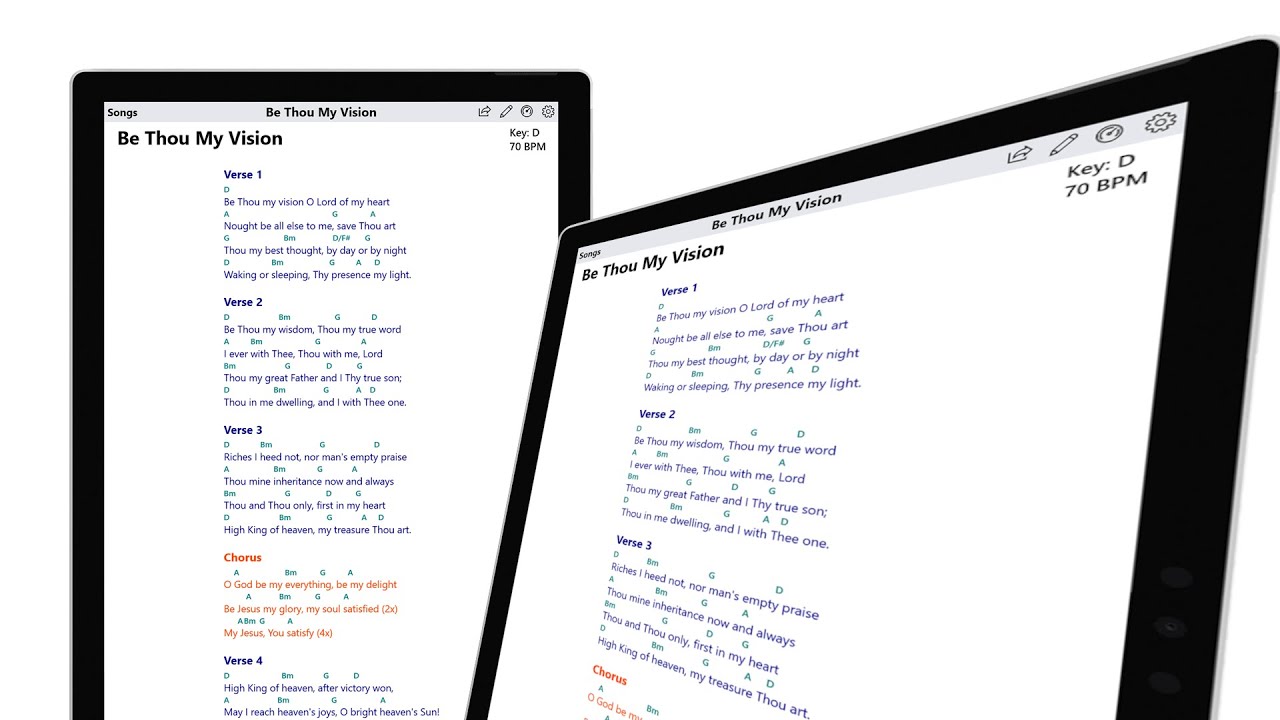Tap the share icon on the left tablet
This screenshot has width=1280, height=720.
(485, 112)
